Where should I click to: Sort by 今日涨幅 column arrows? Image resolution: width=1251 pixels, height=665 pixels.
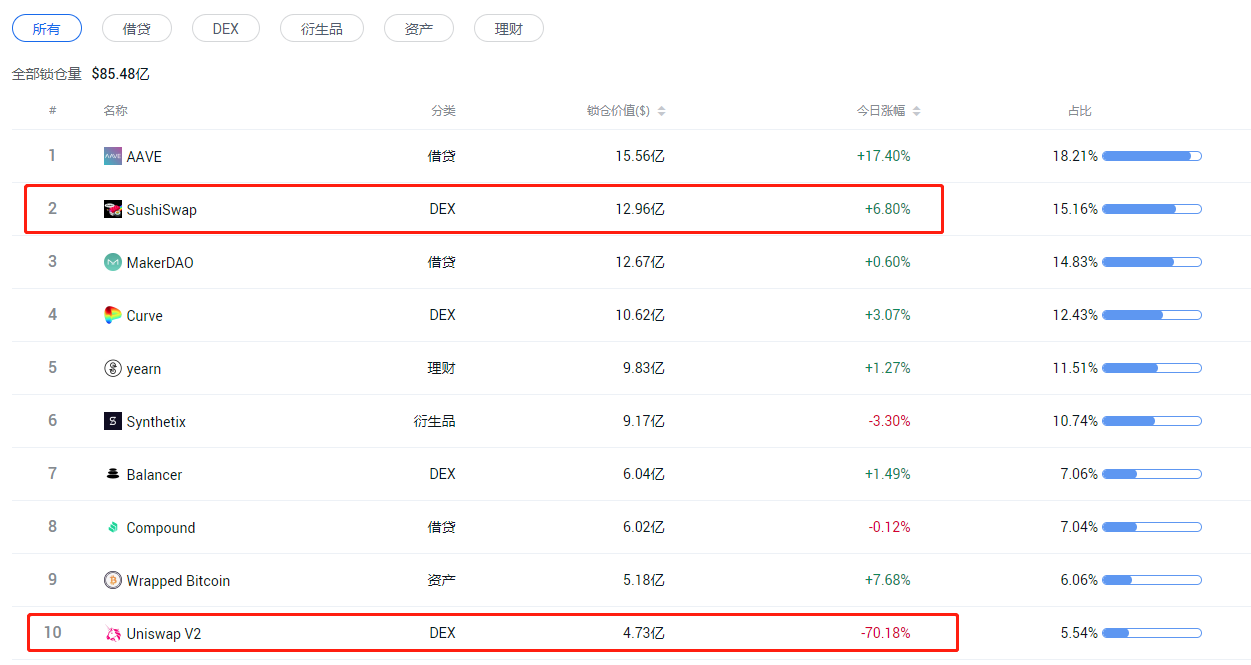(917, 111)
